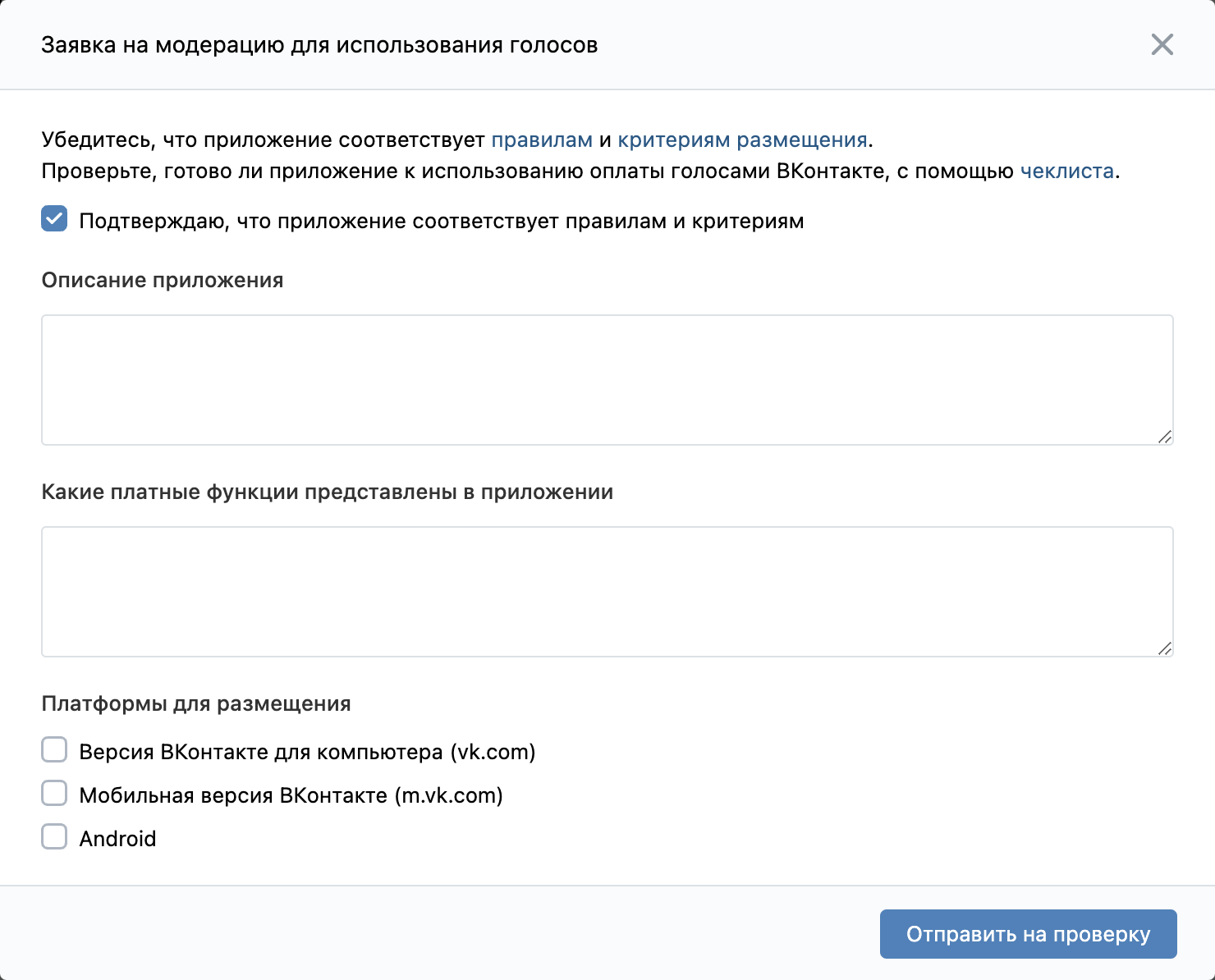1215x980 pixels.
Task: Submit the application for review
Action: point(1028,933)
